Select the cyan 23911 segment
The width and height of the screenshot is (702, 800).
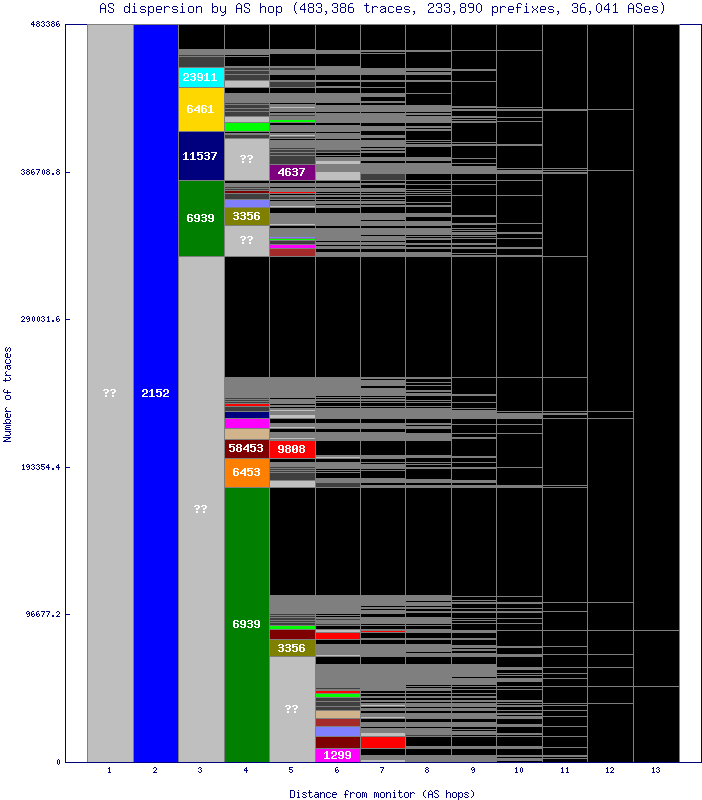(x=201, y=77)
